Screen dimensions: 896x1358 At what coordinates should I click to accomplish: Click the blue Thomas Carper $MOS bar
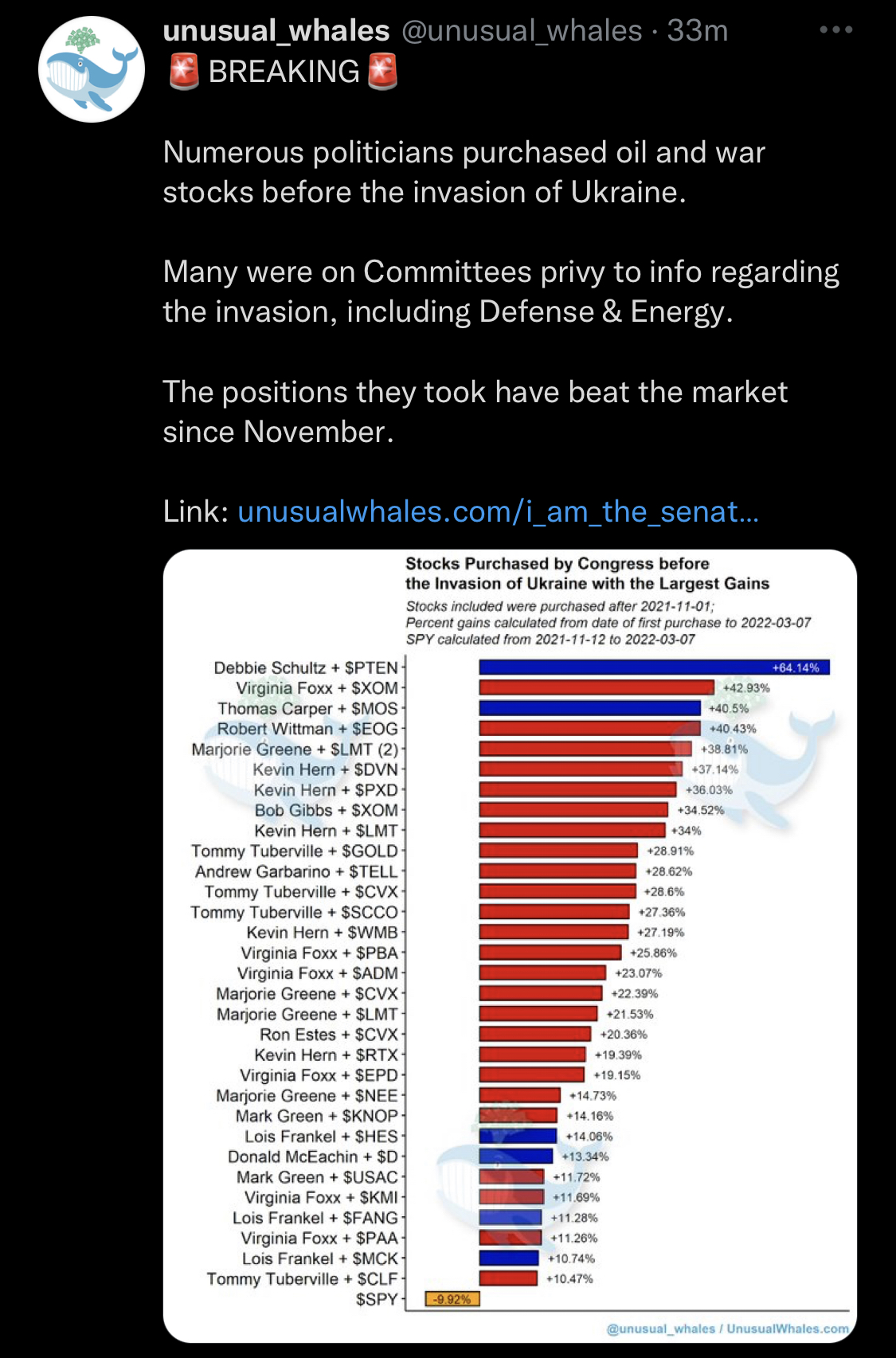(589, 708)
